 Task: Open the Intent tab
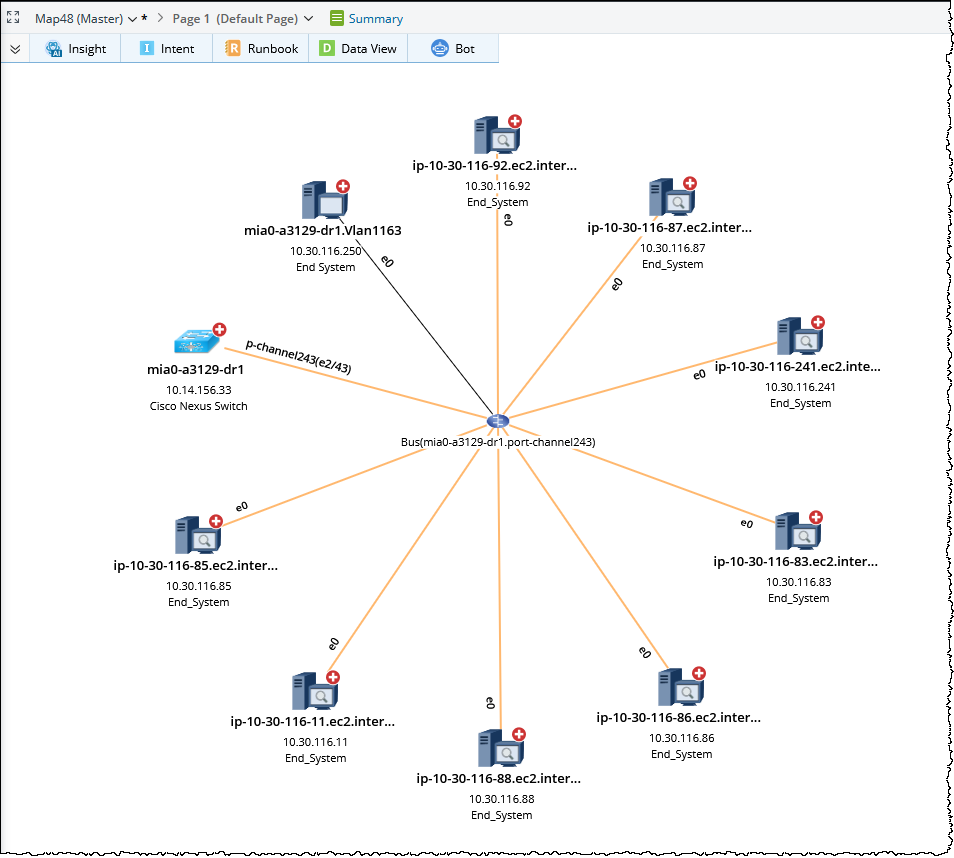pyautogui.click(x=167, y=49)
